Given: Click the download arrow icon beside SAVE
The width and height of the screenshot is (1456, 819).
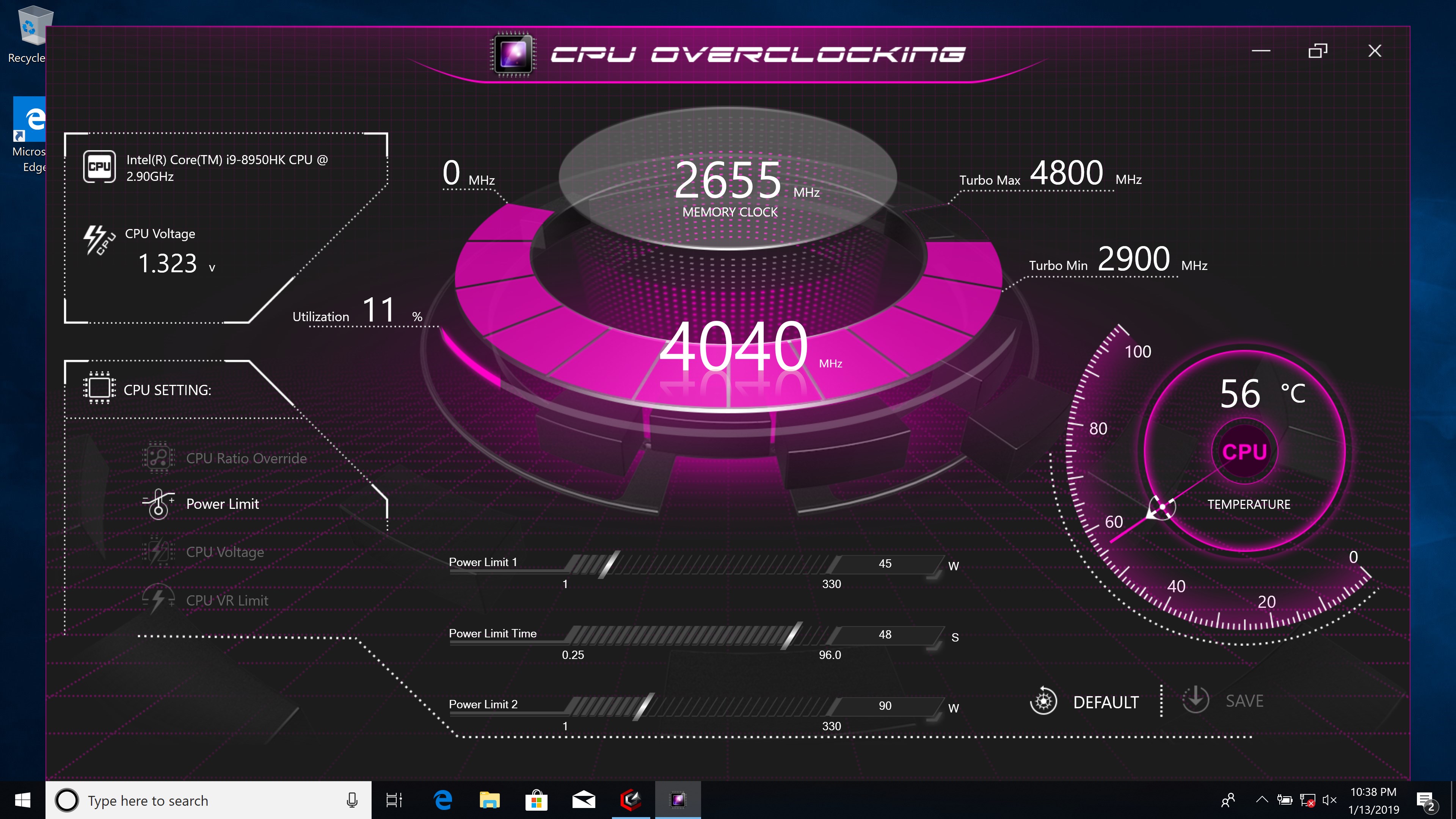Looking at the screenshot, I should click(1196, 700).
